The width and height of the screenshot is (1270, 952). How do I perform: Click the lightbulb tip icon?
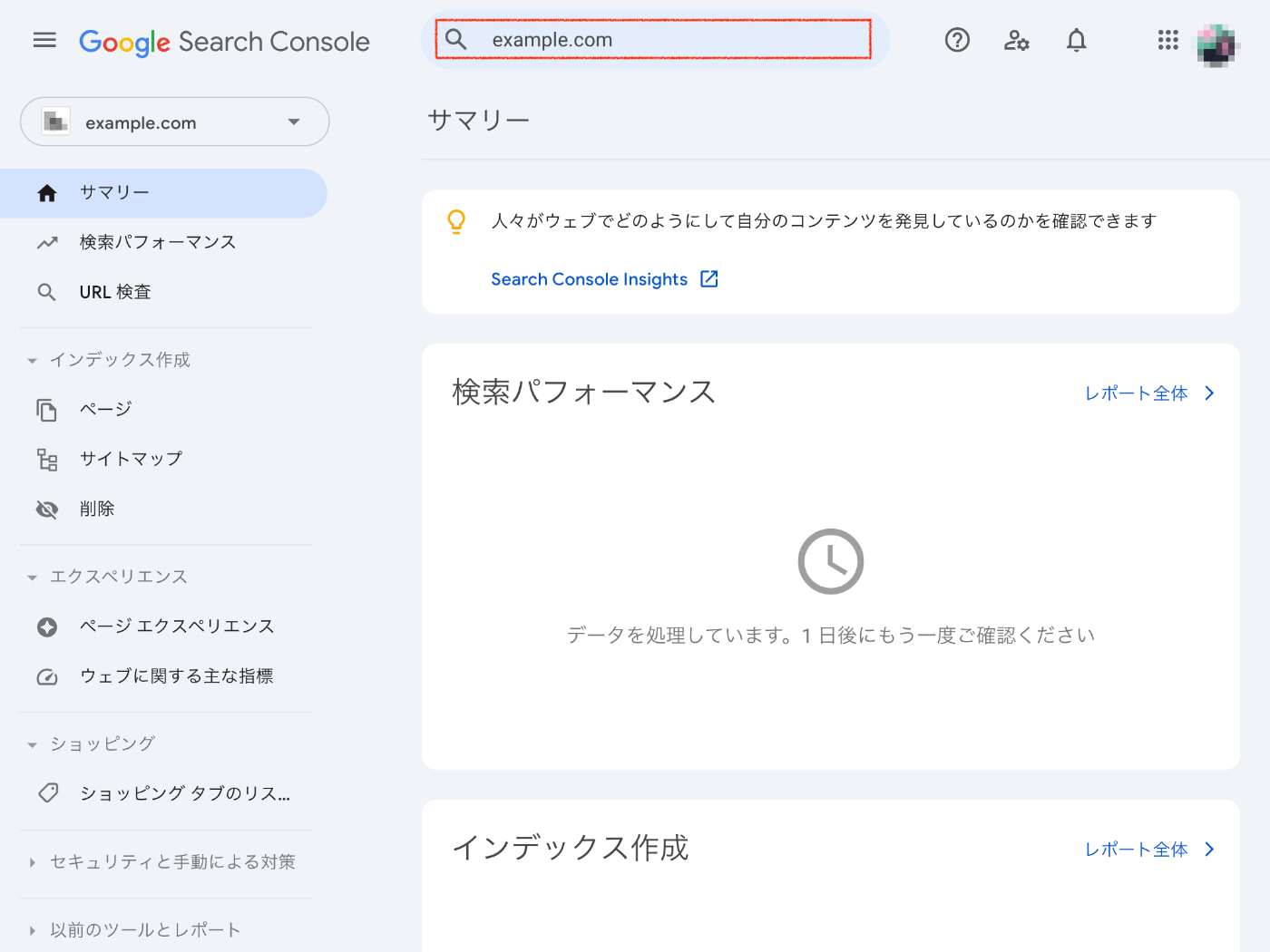tap(456, 222)
